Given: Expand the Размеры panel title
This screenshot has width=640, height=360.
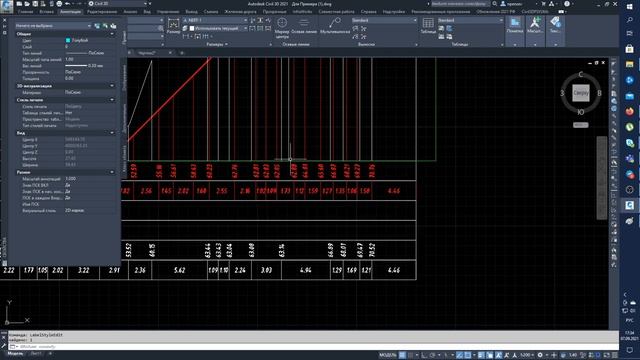Looking at the screenshot, I should point(217,44).
